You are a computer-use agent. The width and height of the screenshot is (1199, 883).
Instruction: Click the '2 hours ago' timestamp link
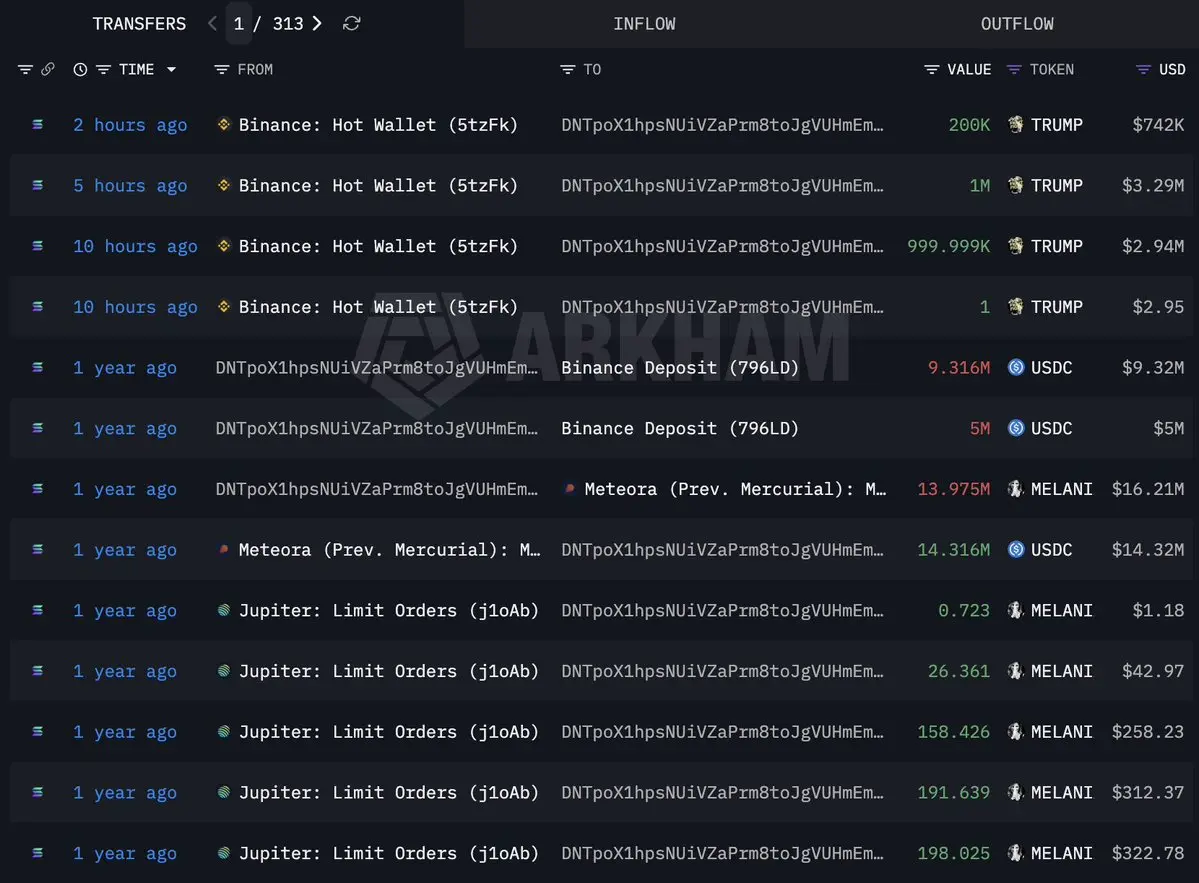(130, 125)
